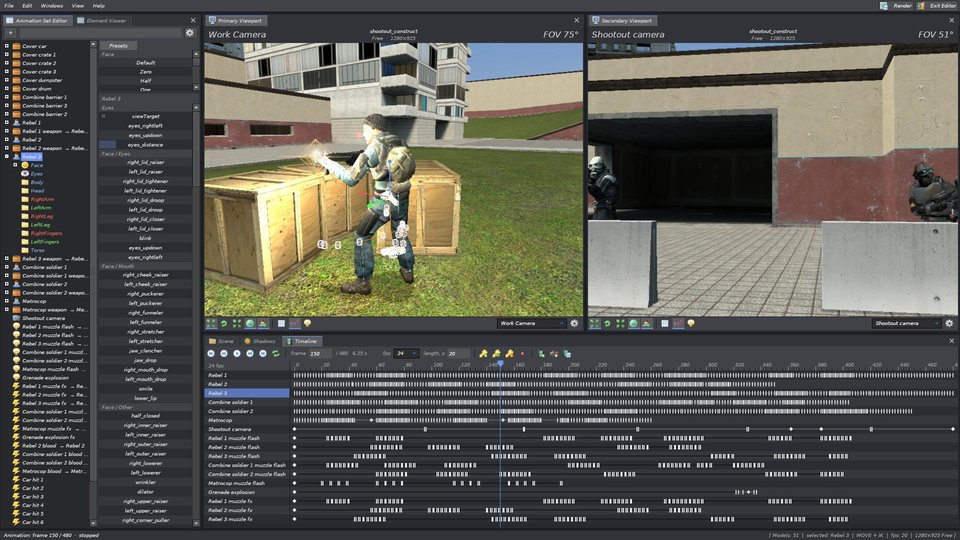Switch to the Shadows tab
The image size is (960, 540).
click(260, 341)
